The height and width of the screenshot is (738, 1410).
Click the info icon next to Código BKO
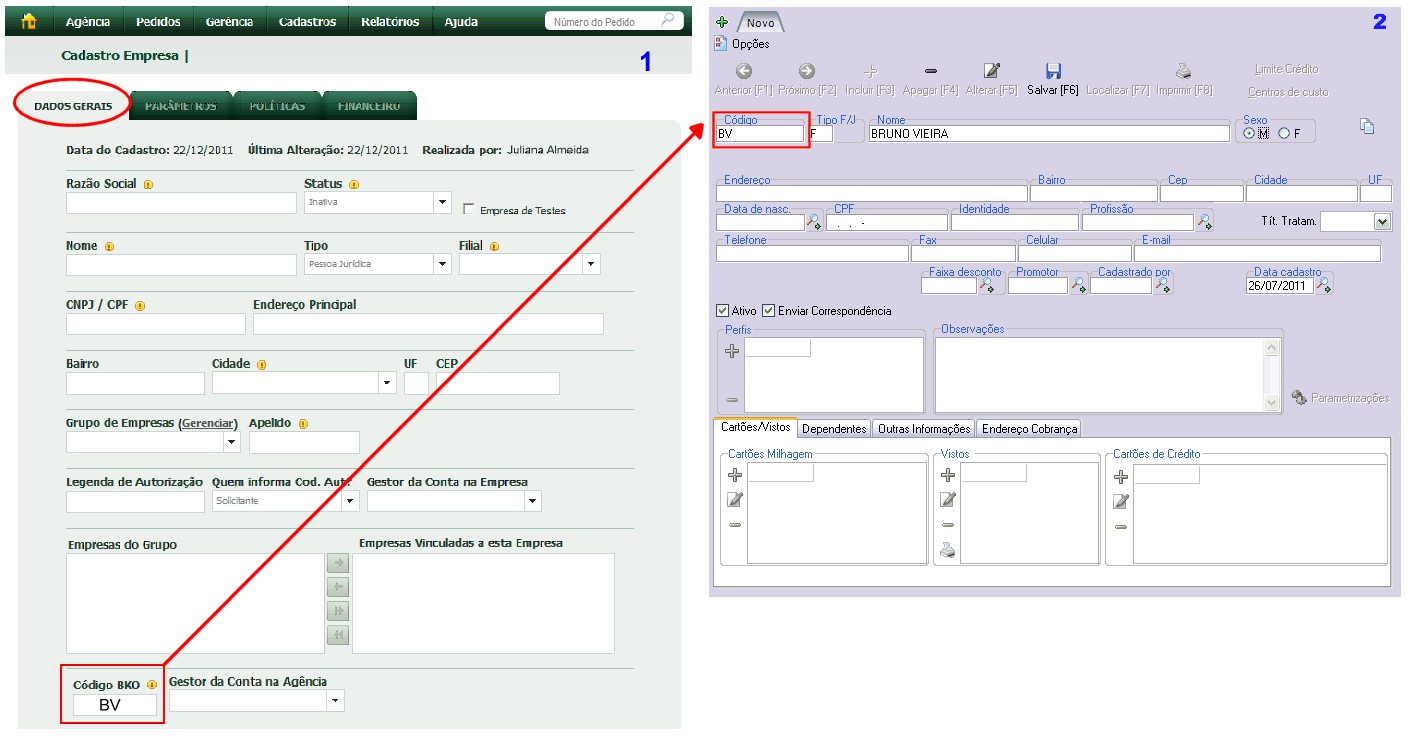[152, 685]
